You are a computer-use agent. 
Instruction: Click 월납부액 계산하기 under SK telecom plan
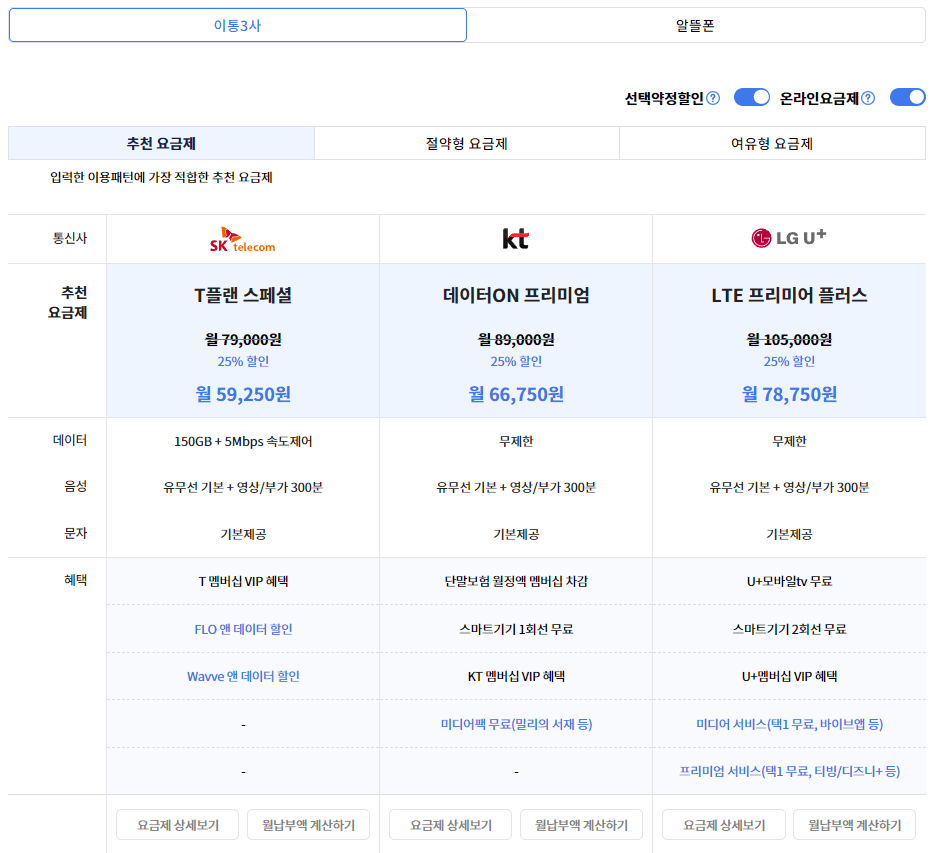point(308,824)
